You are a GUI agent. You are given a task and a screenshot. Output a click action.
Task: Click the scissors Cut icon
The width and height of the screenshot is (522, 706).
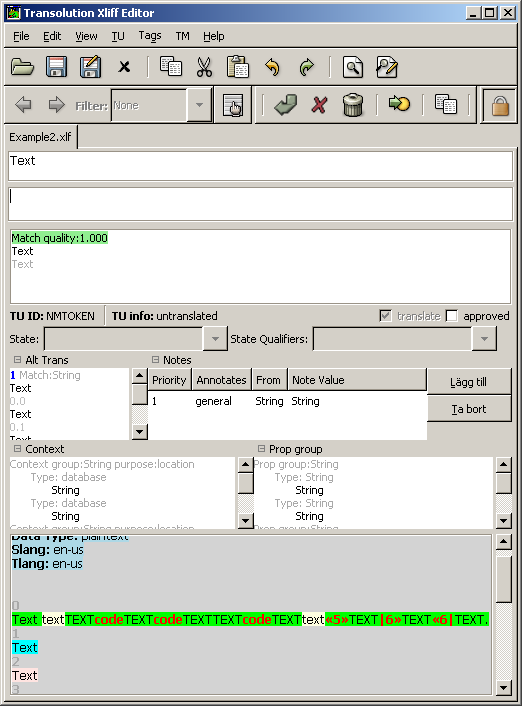[x=204, y=68]
